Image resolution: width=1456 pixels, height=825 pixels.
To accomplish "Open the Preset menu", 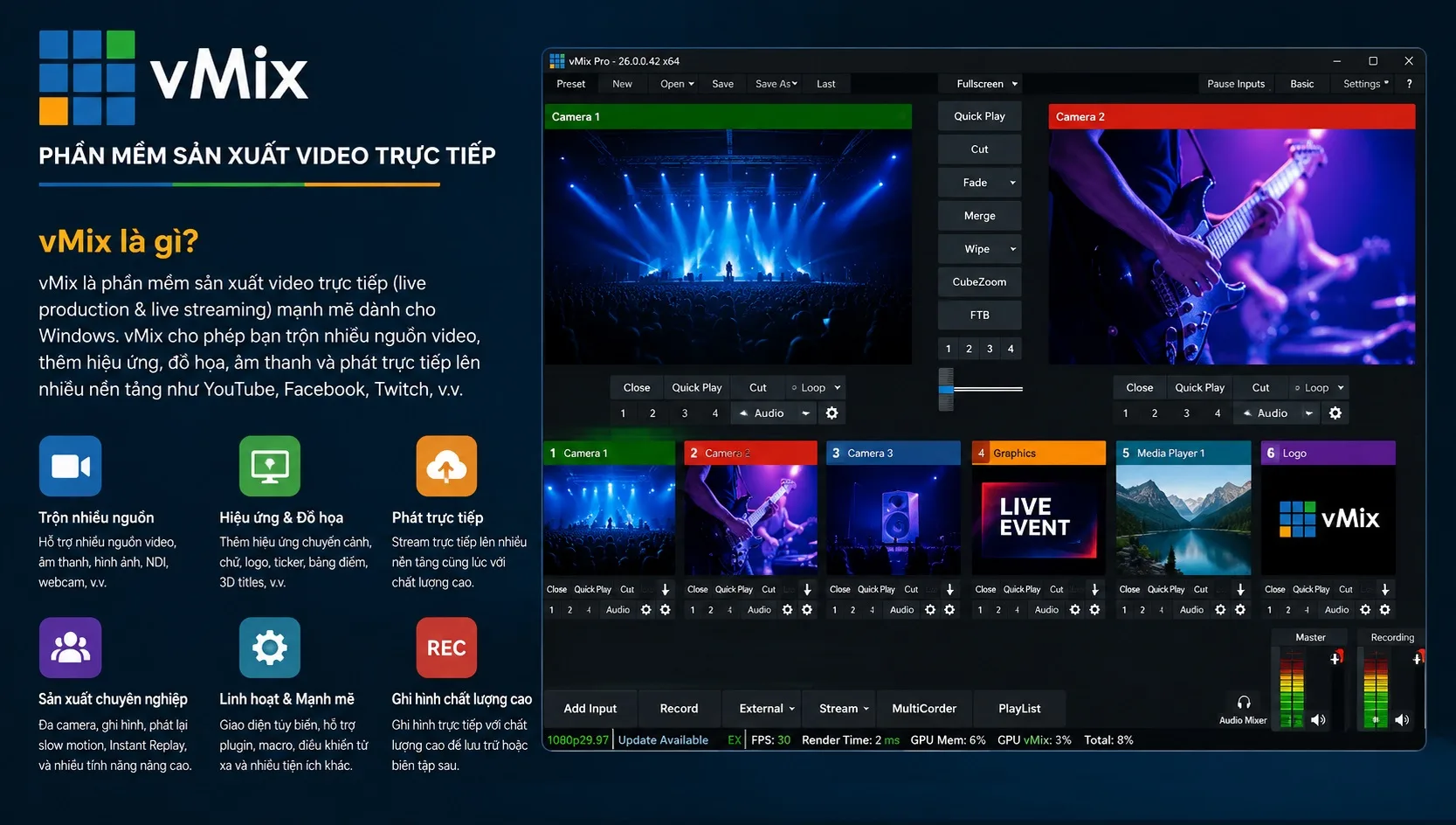I will 571,84.
